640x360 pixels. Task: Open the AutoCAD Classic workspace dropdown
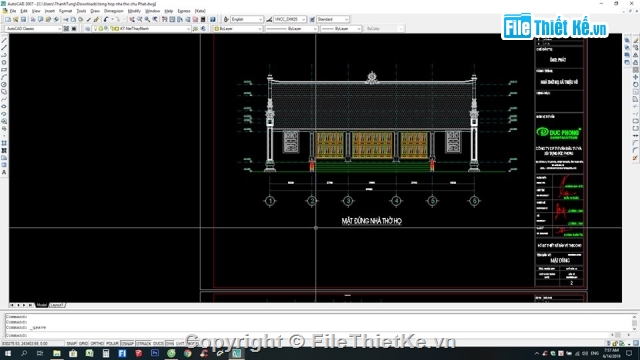pos(33,29)
